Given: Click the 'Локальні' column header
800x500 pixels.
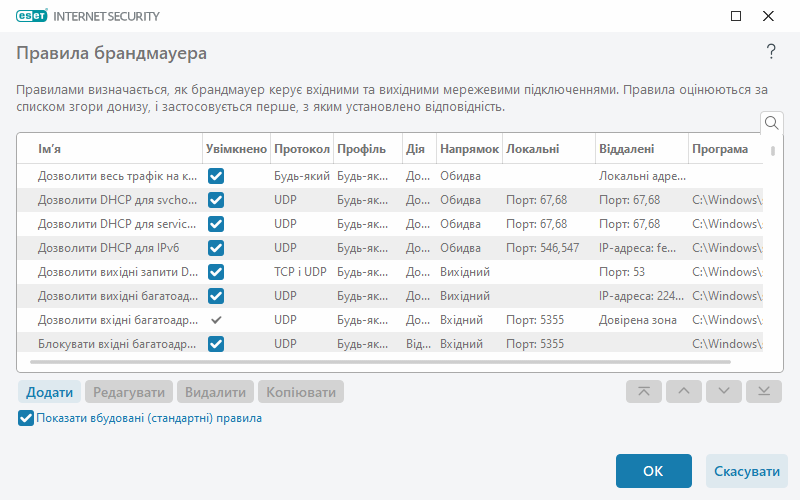Looking at the screenshot, I should click(x=548, y=149).
